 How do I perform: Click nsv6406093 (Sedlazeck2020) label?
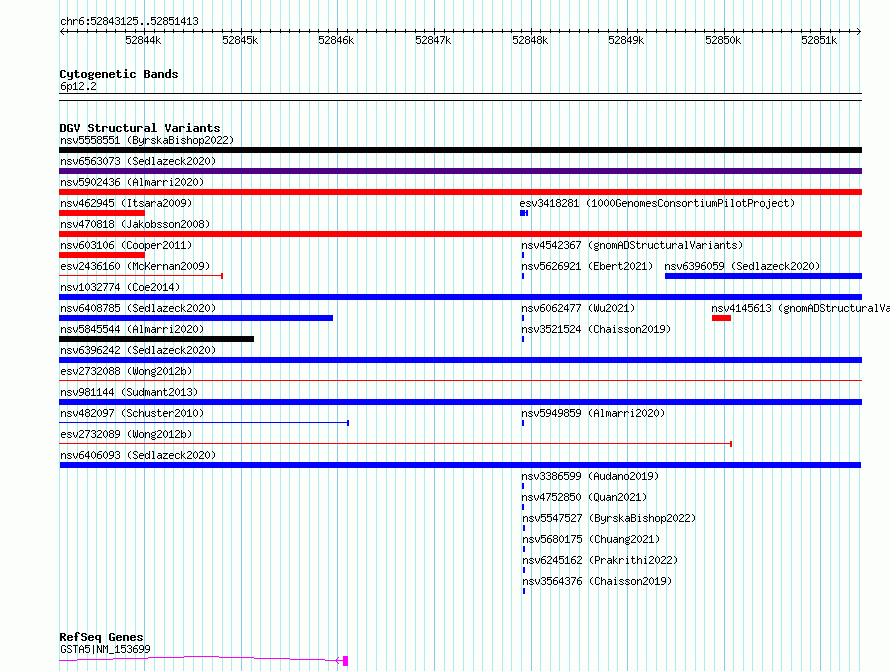point(138,455)
